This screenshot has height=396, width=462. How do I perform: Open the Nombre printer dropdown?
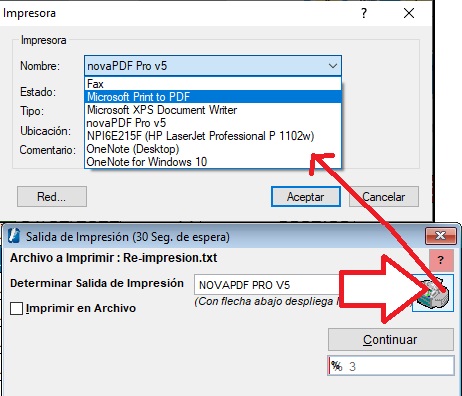tap(213, 66)
